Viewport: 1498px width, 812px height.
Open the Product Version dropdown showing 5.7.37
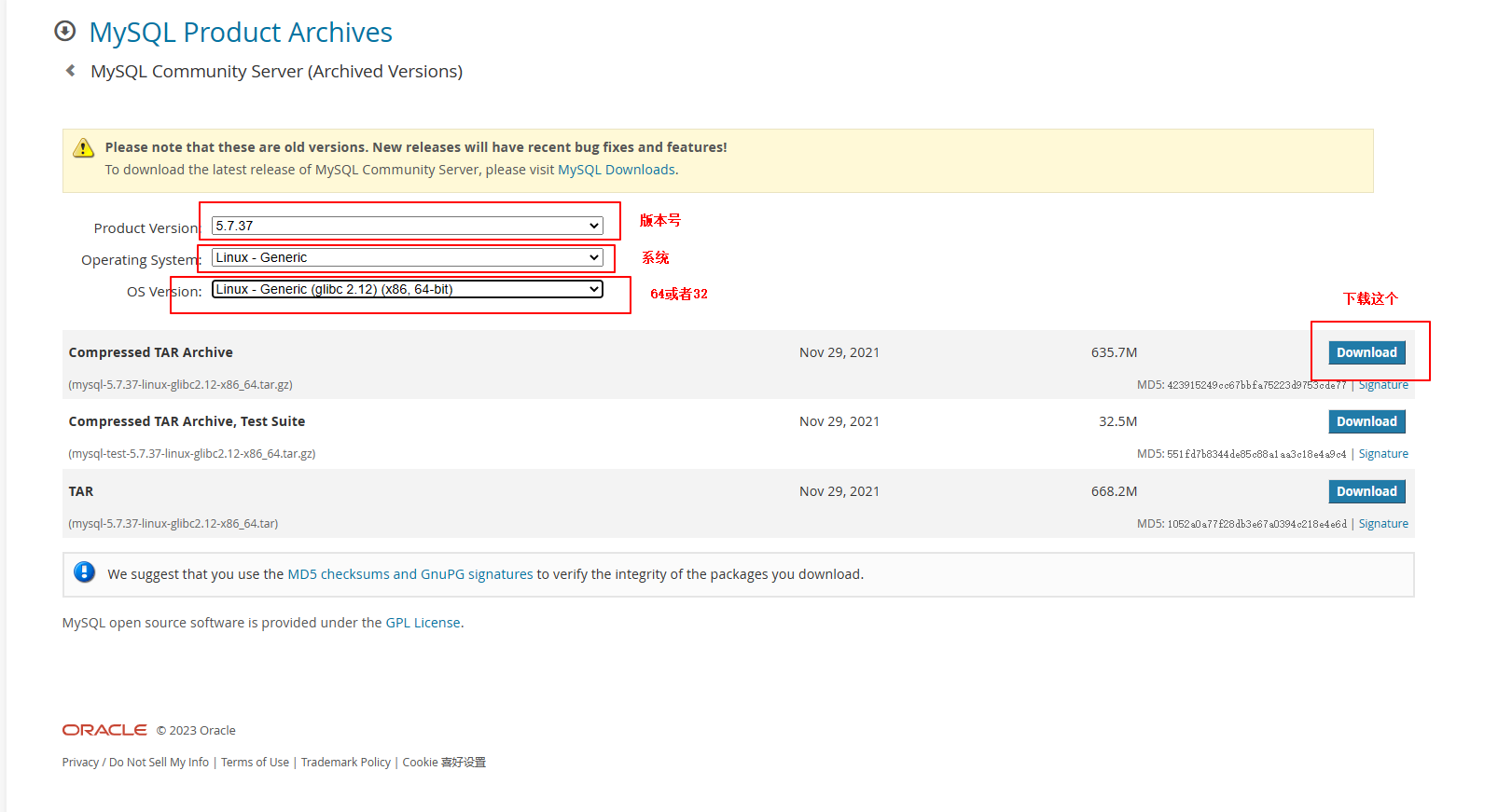(407, 226)
